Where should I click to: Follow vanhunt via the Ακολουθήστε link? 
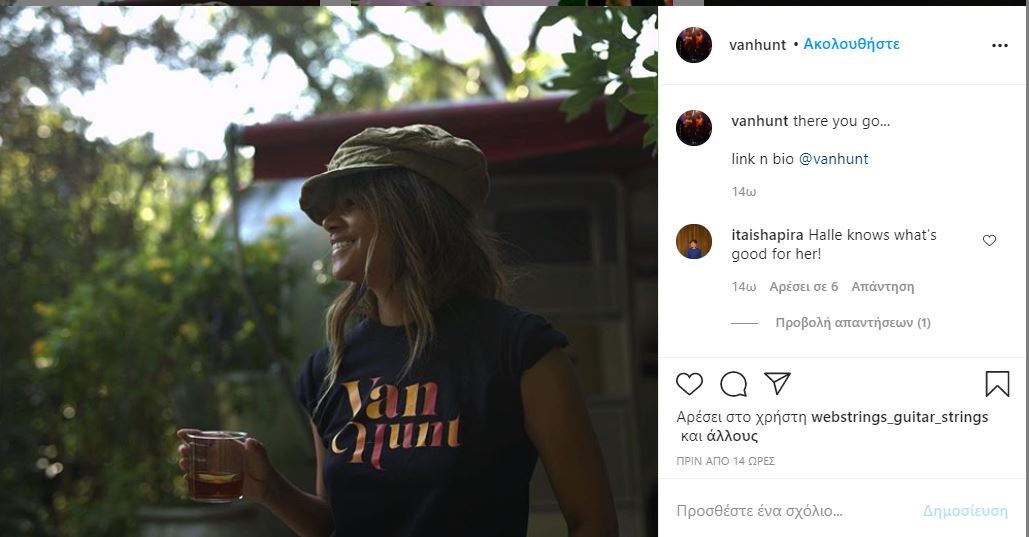[852, 45]
